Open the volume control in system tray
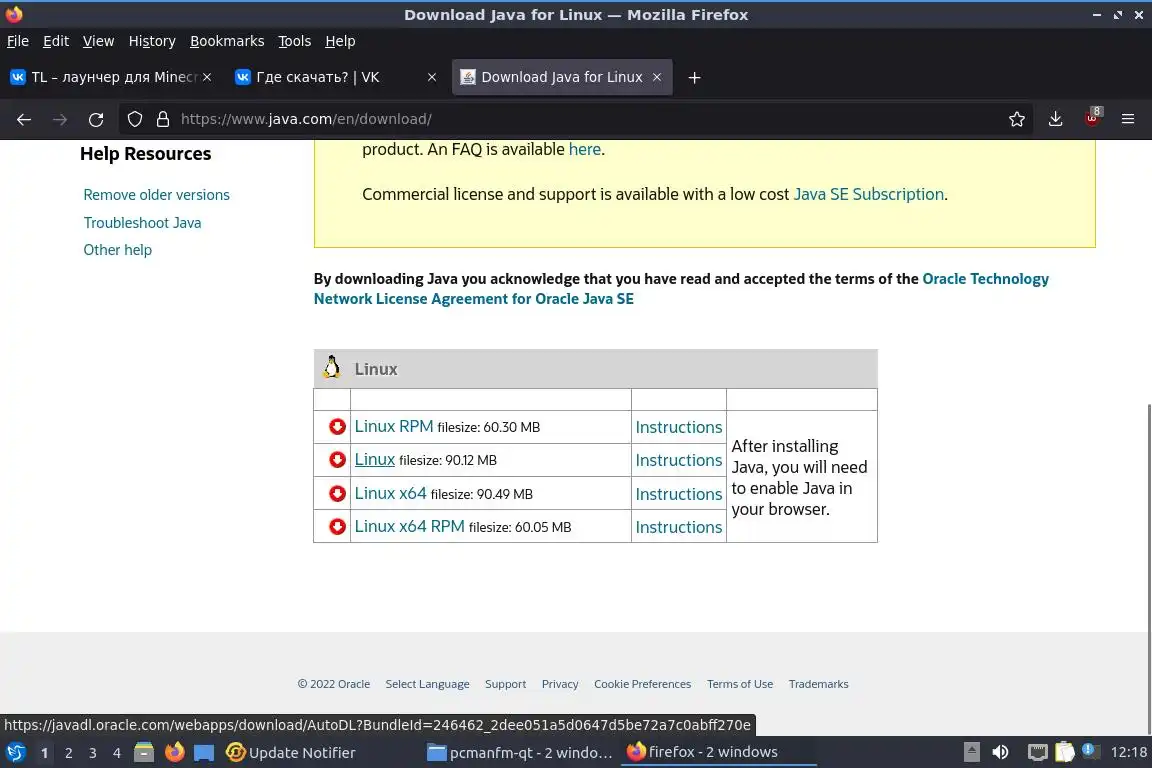This screenshot has width=1152, height=768. [1000, 753]
